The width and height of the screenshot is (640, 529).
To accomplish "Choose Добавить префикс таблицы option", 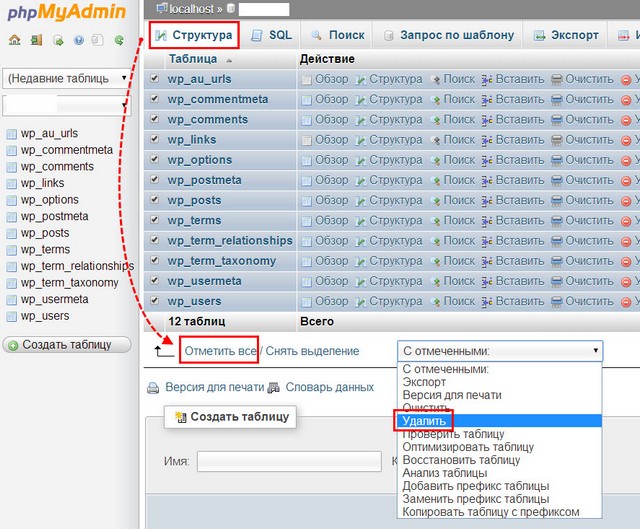I will click(500, 486).
